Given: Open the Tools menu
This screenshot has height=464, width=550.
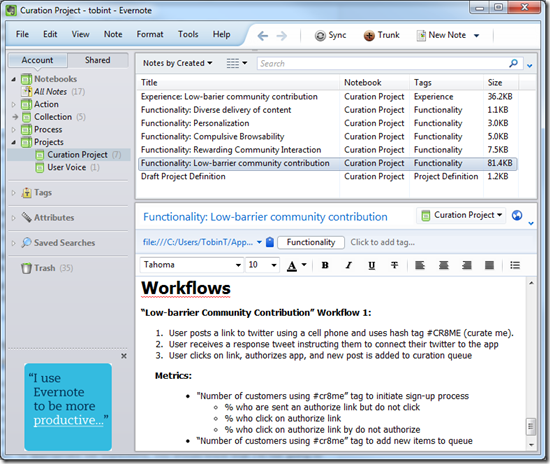Looking at the screenshot, I should (x=188, y=34).
